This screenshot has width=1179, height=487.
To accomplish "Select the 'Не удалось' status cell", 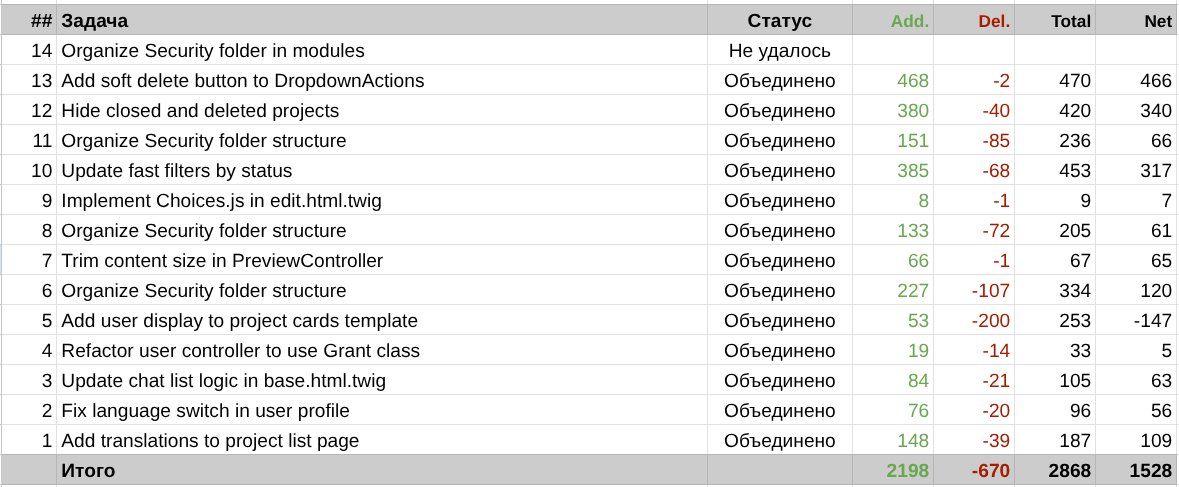I will point(779,51).
